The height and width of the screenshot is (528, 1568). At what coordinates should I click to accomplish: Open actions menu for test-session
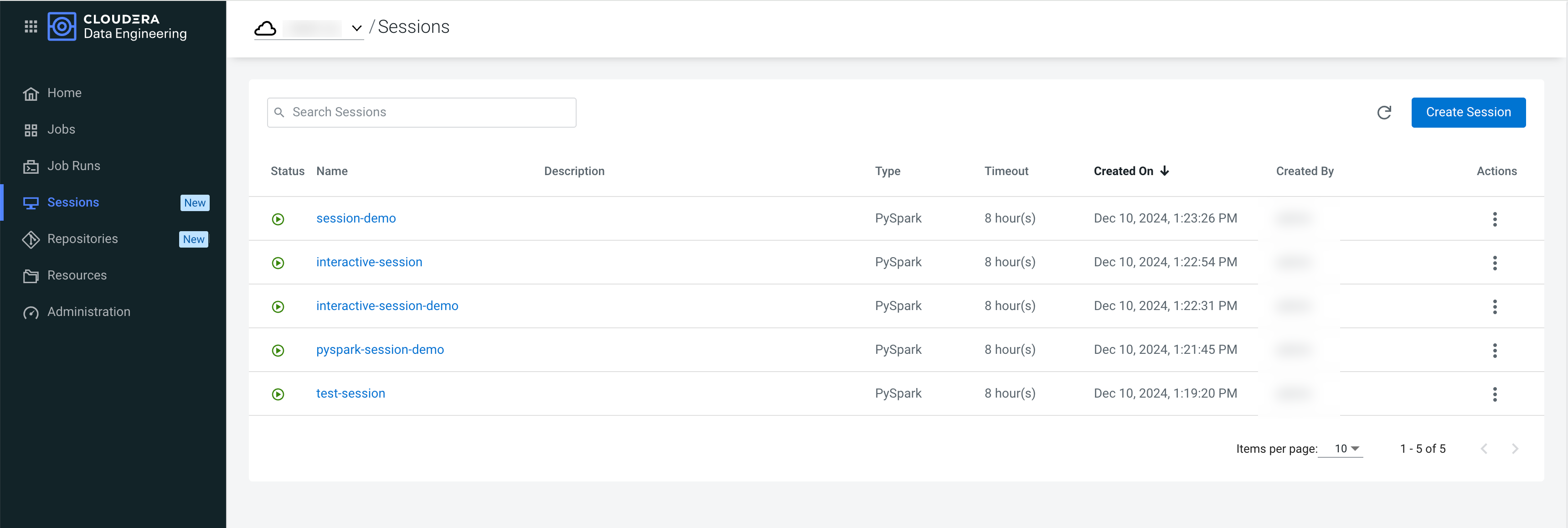pos(1494,394)
